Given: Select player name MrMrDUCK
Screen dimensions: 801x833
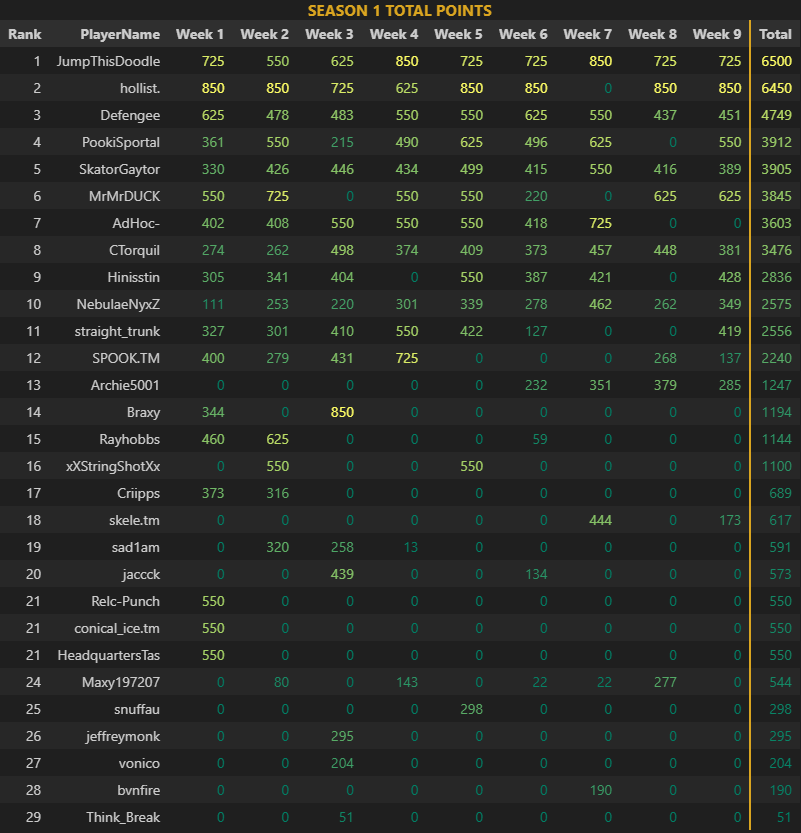Looking at the screenshot, I should (125, 196).
